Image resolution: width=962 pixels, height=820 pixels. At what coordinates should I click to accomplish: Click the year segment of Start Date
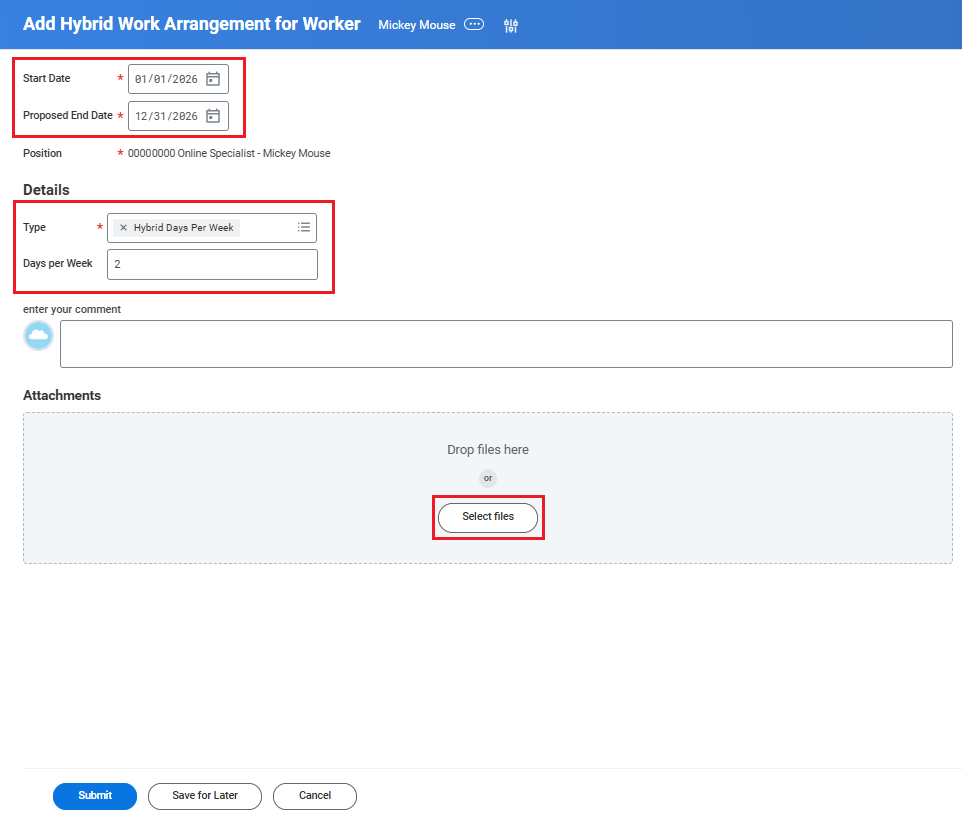click(x=185, y=79)
